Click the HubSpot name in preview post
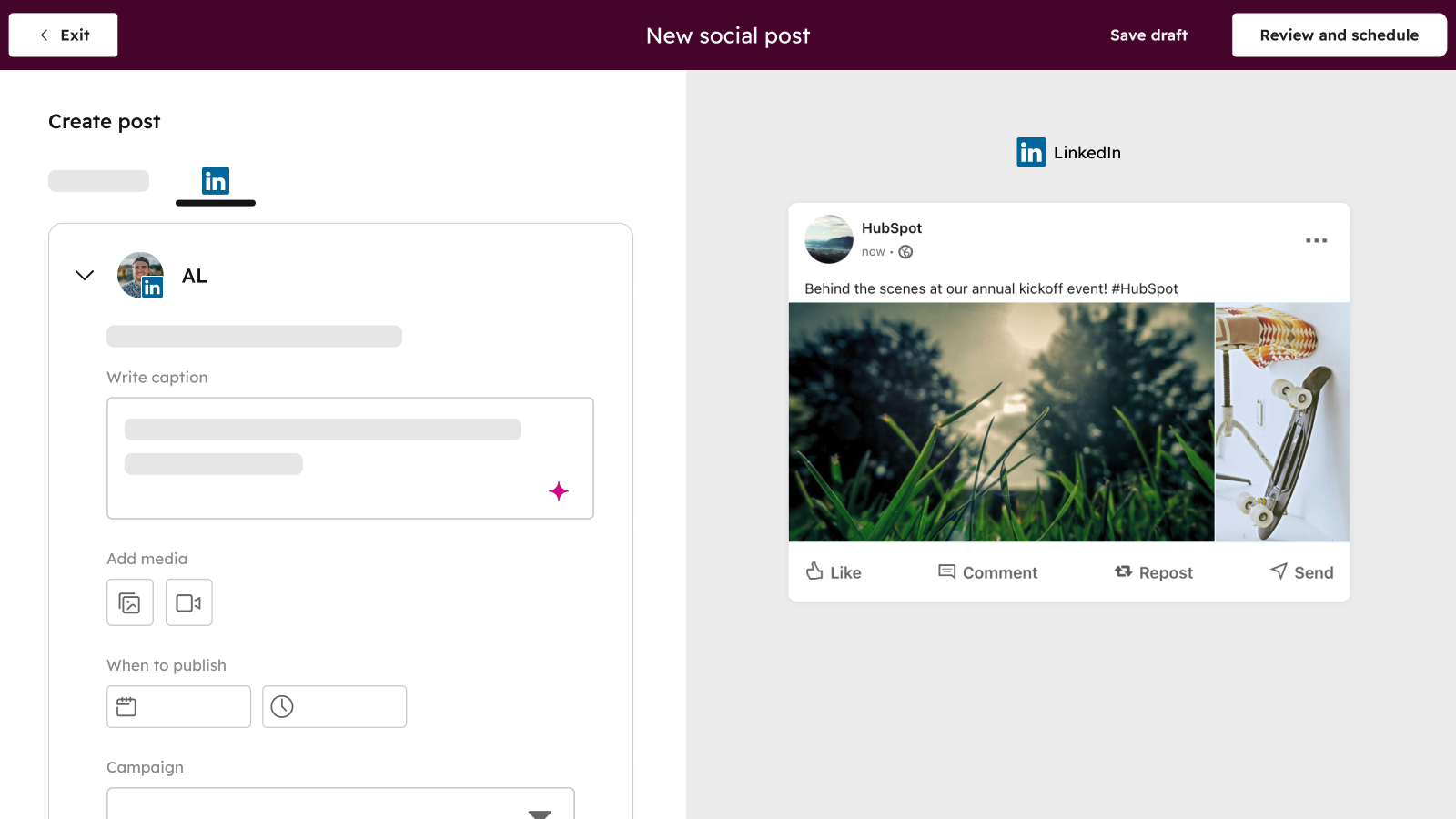Image resolution: width=1456 pixels, height=819 pixels. pyautogui.click(x=892, y=228)
